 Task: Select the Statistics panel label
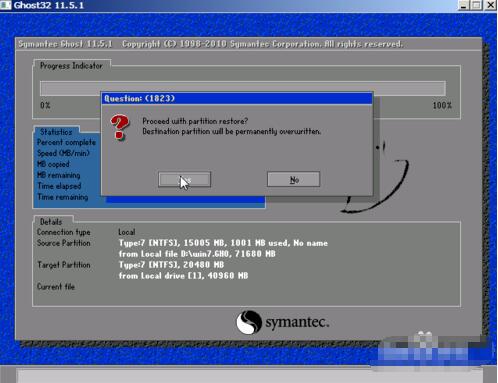56,132
